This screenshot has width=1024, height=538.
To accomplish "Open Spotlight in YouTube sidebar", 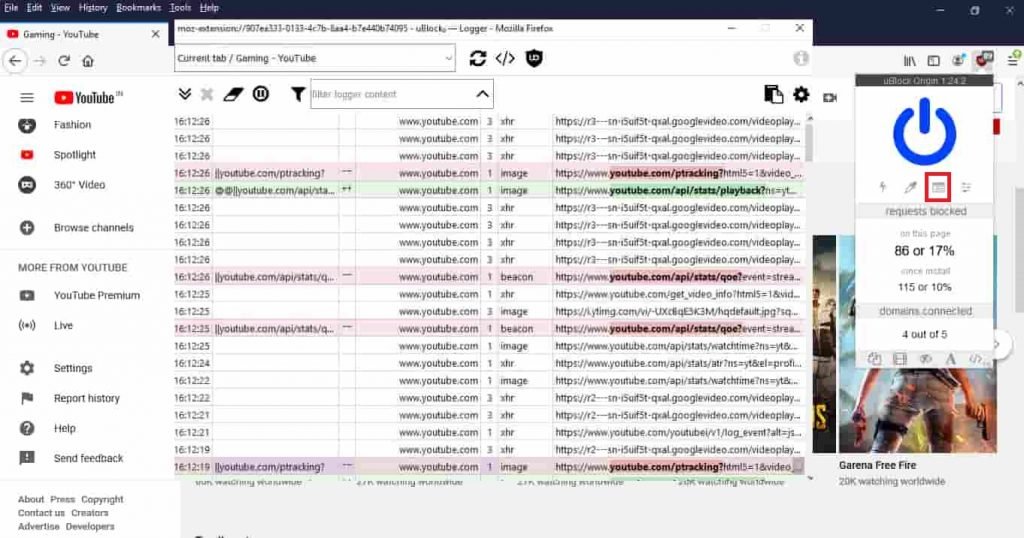I will pyautogui.click(x=74, y=155).
